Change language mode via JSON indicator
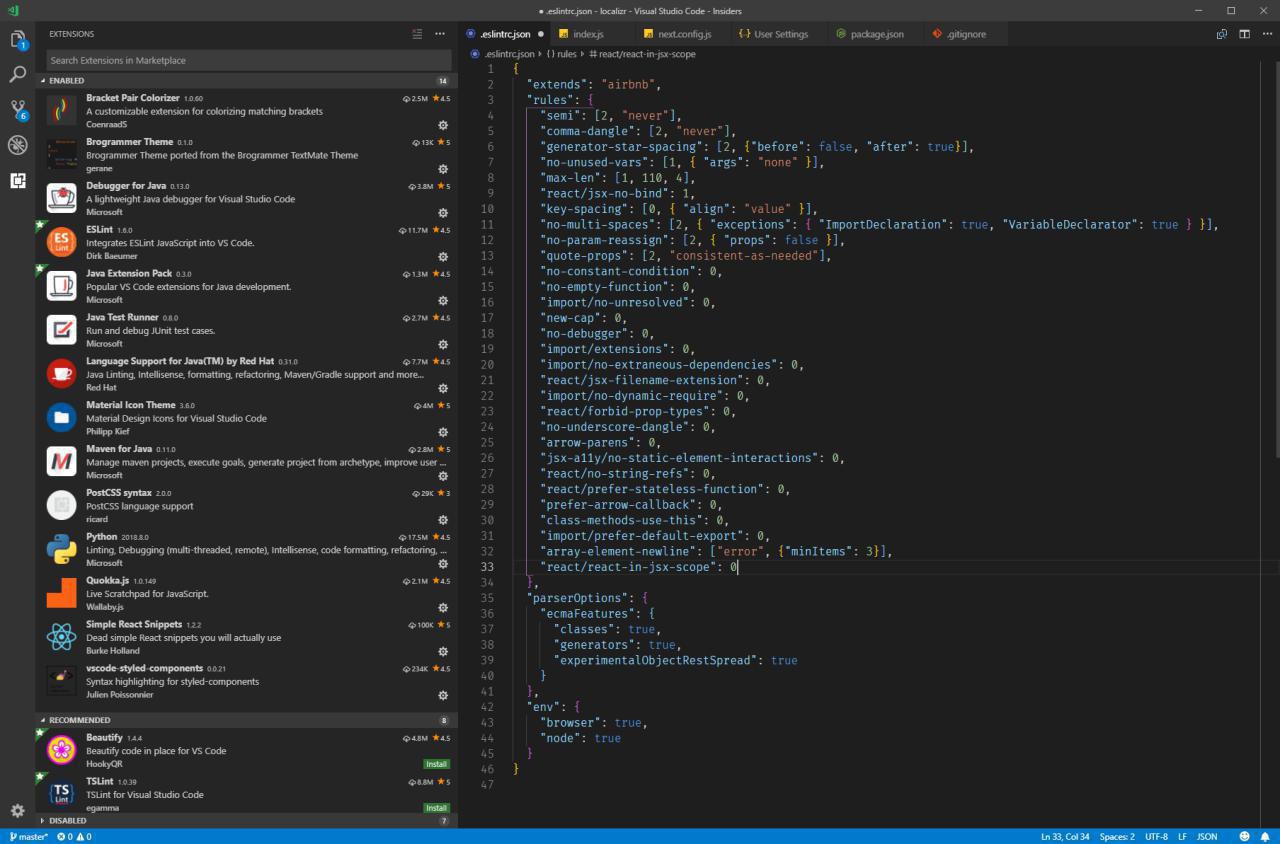The height and width of the screenshot is (844, 1280). pos(1207,836)
